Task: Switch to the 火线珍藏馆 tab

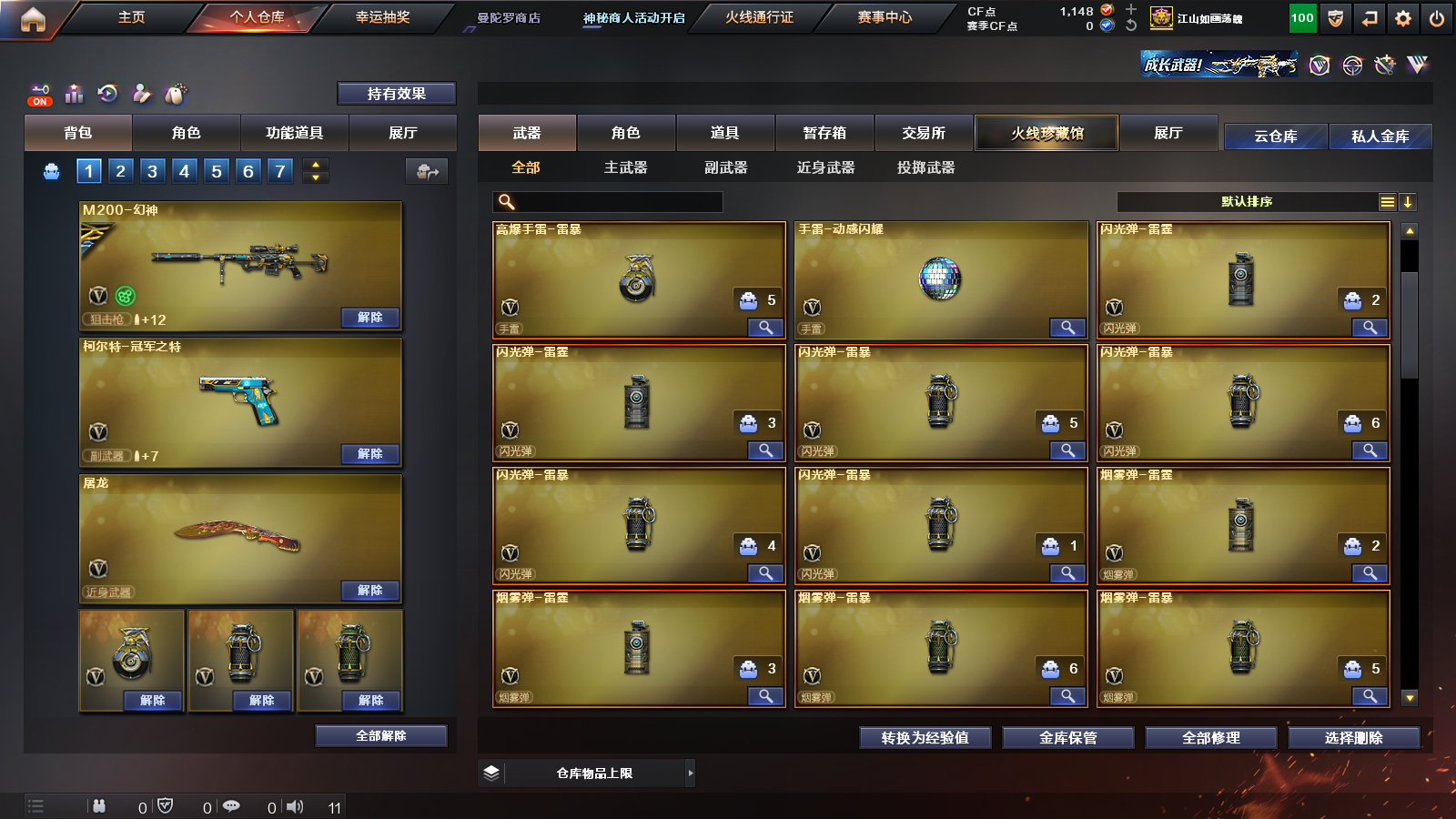Action: point(1047,133)
